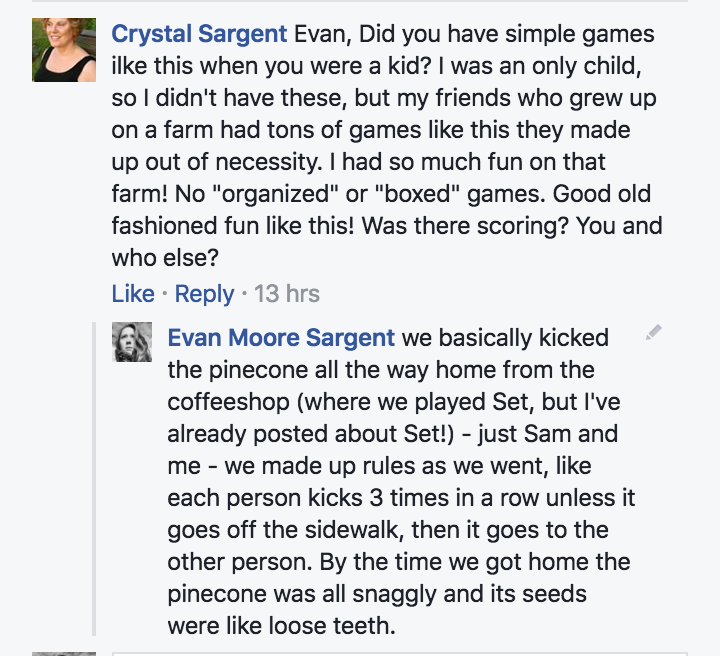
Task: Click the Crystal Sargent name link
Action: click(x=200, y=34)
